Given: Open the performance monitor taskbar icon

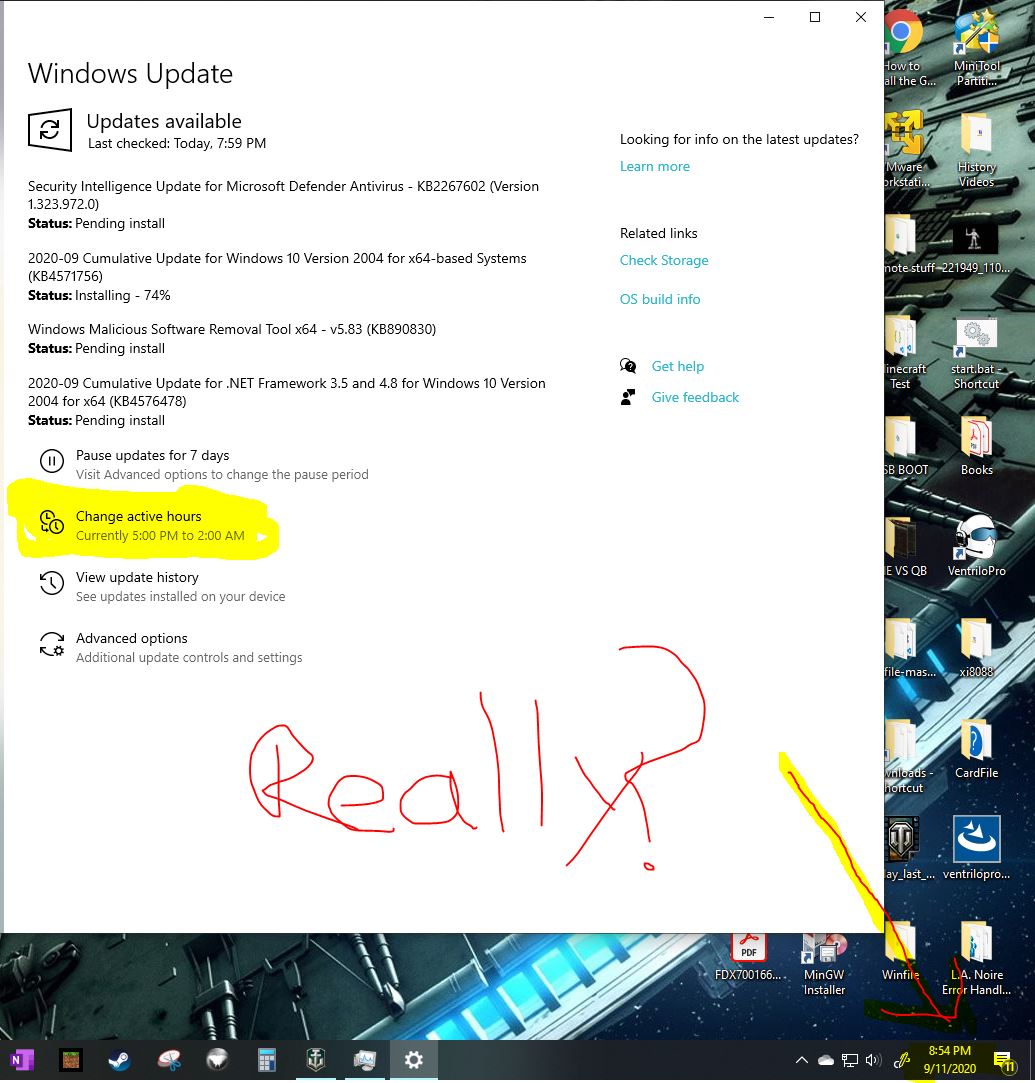Looking at the screenshot, I should pyautogui.click(x=365, y=1060).
